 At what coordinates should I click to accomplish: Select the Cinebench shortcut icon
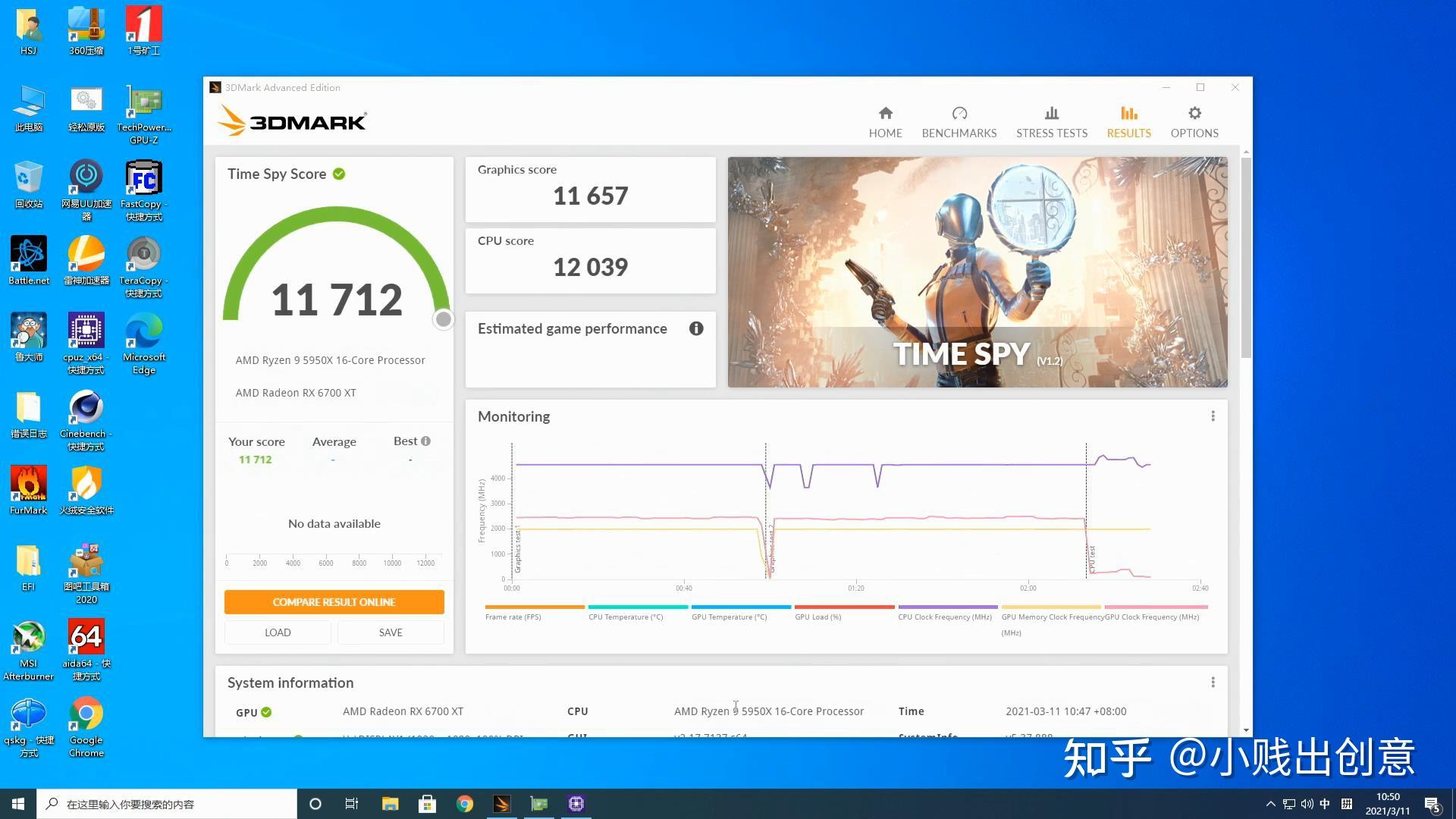[x=86, y=421]
